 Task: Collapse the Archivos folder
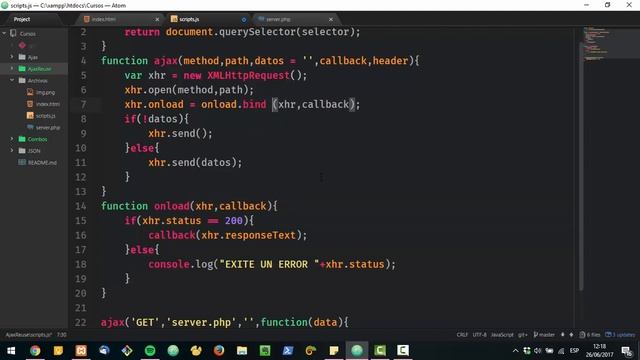tap(12, 80)
